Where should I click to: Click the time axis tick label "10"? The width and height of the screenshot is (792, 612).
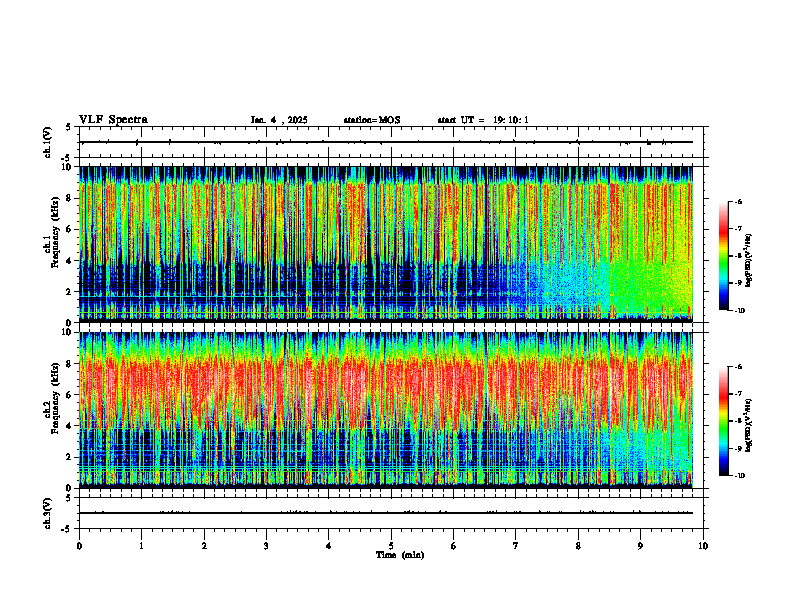point(703,546)
